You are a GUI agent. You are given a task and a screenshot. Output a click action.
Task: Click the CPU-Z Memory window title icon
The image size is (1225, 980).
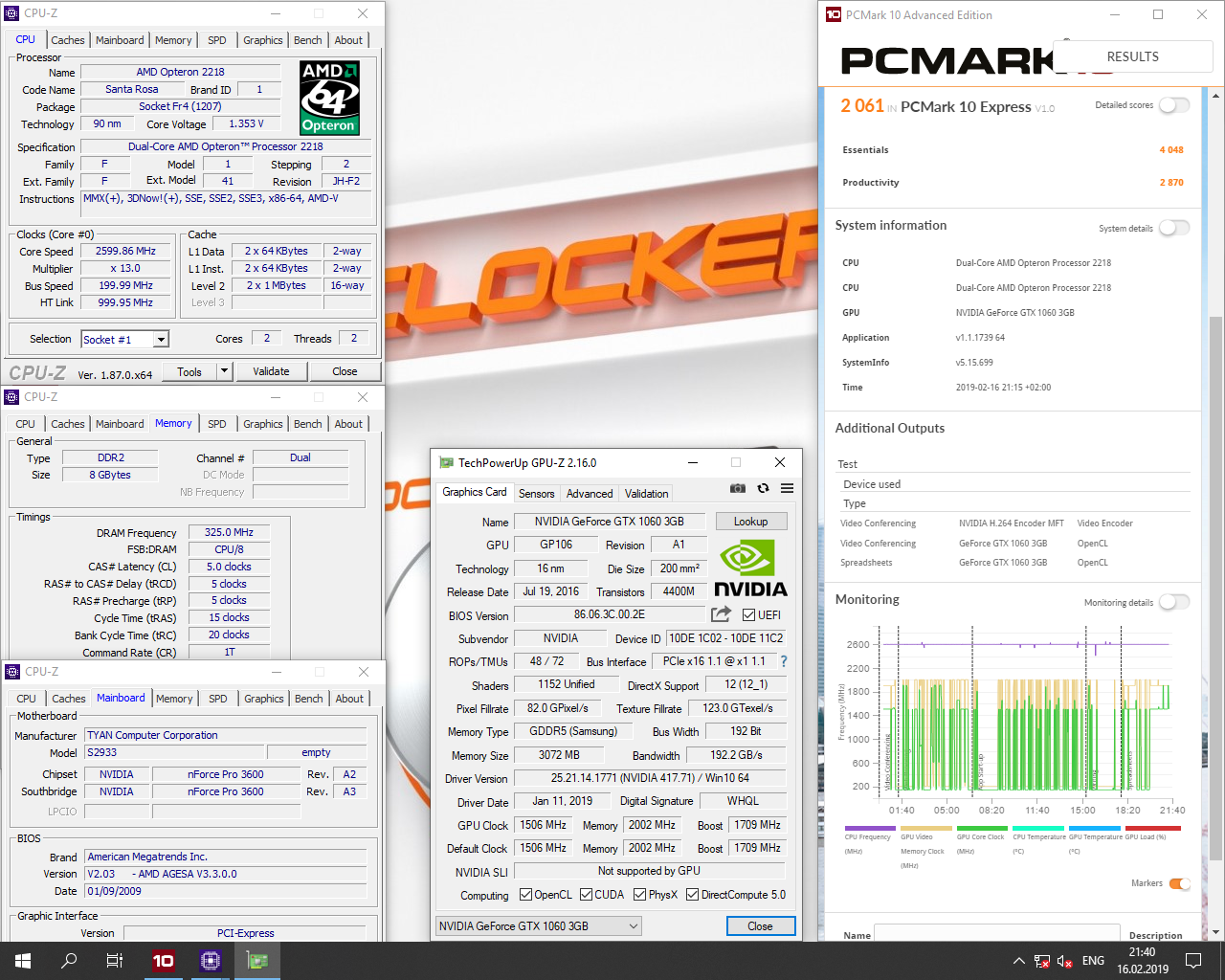click(x=12, y=397)
